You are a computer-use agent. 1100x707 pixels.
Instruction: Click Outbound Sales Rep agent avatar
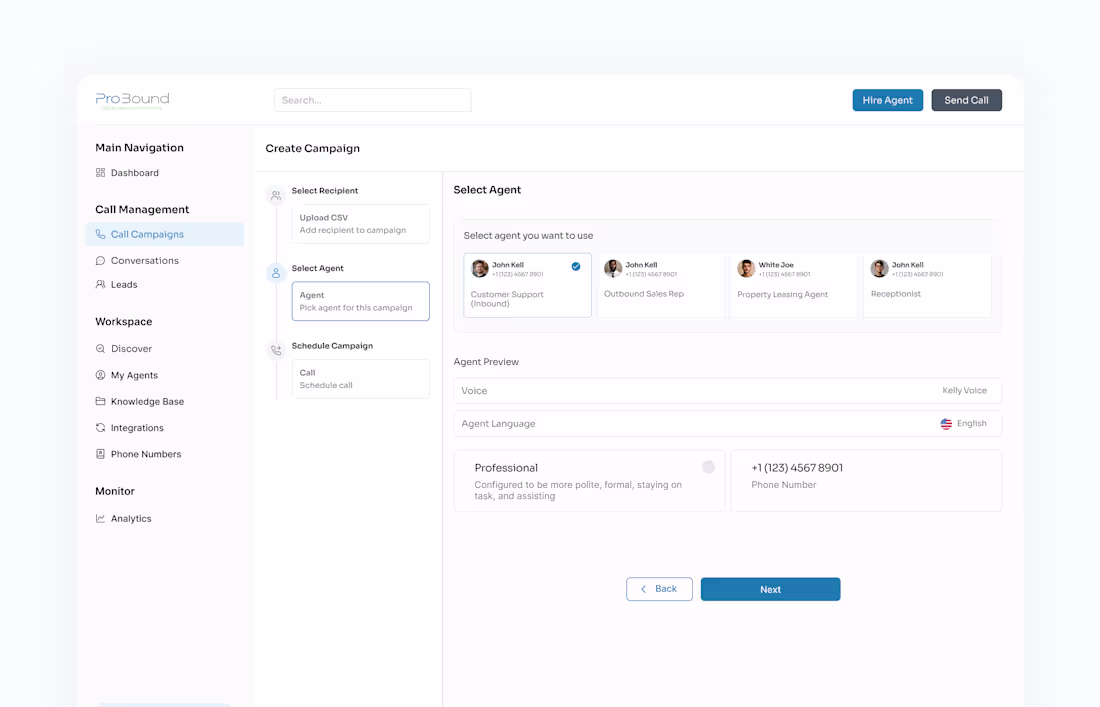(x=613, y=269)
